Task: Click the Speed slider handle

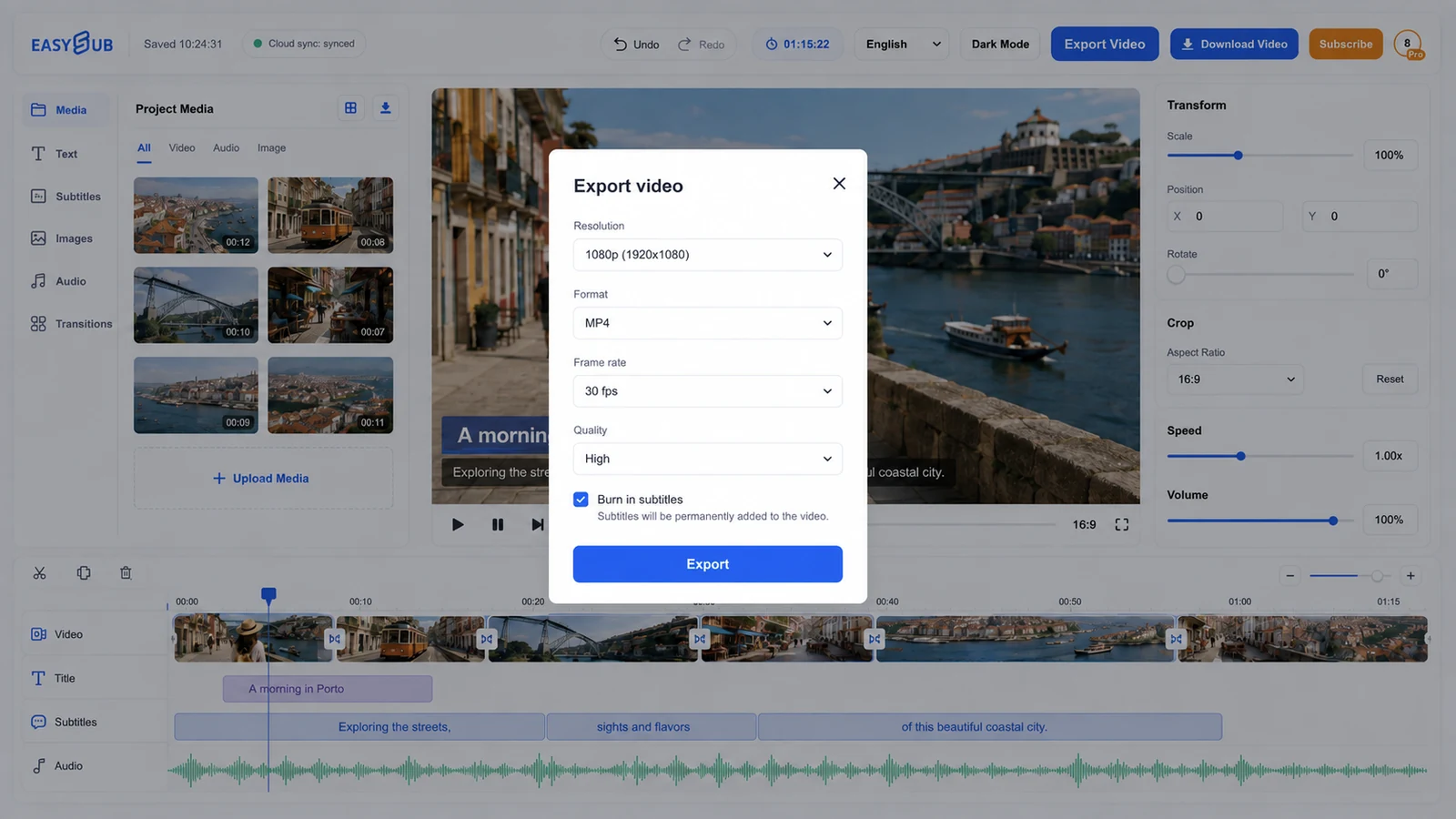Action: [1240, 456]
